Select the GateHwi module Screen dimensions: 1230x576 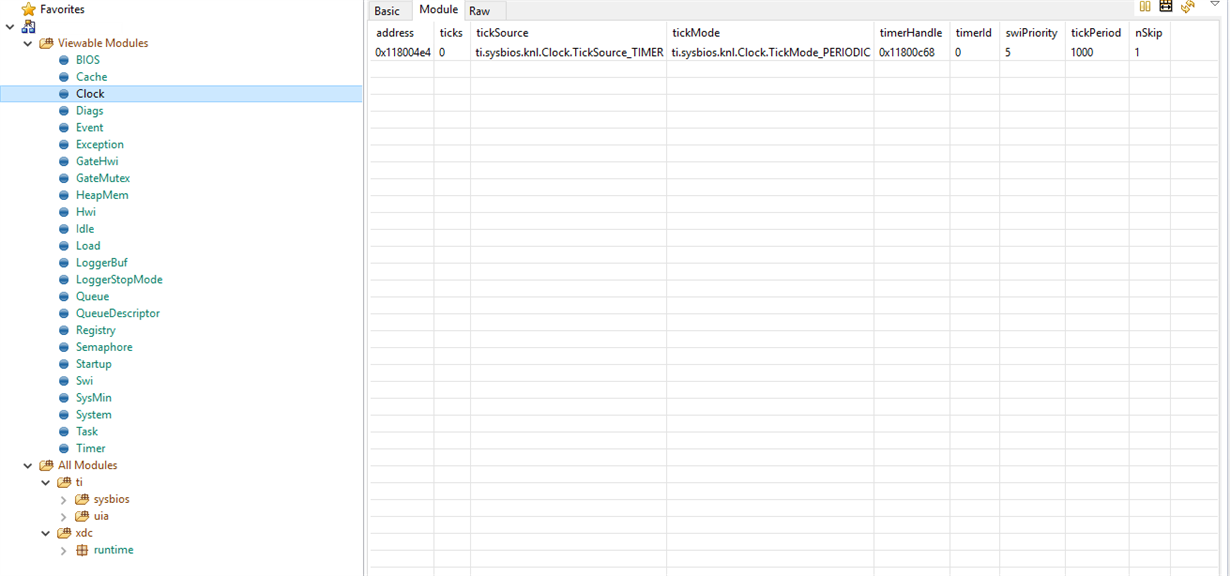97,161
